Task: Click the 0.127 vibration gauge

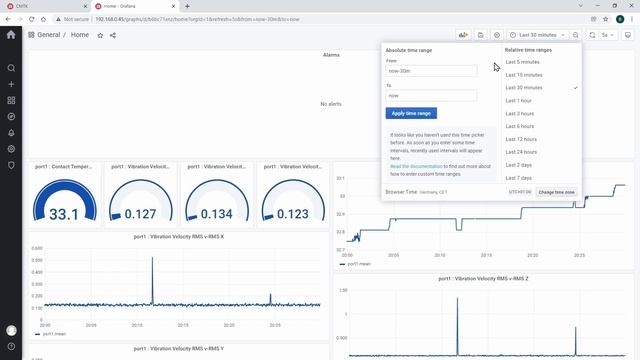Action: pos(140,200)
